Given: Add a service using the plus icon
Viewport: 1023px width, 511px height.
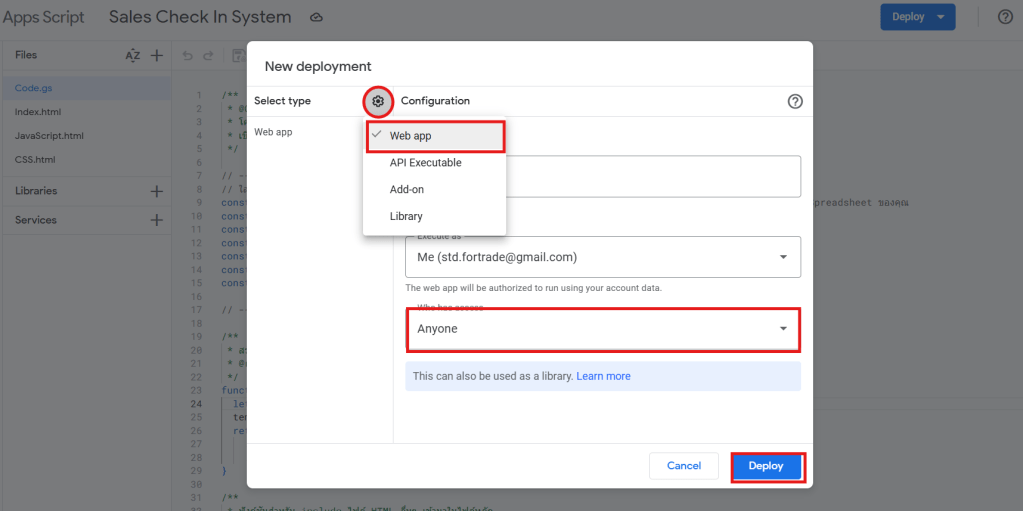Looking at the screenshot, I should pos(156,220).
